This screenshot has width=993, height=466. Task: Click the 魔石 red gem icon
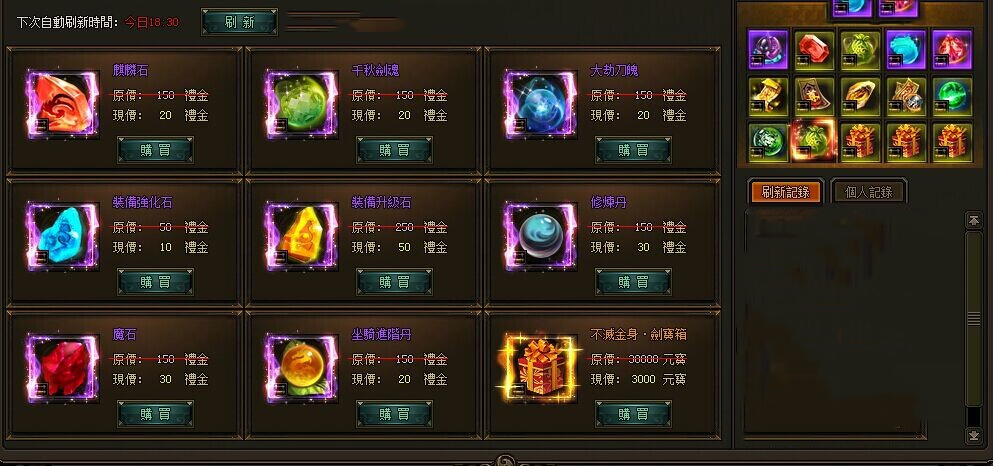[x=62, y=368]
